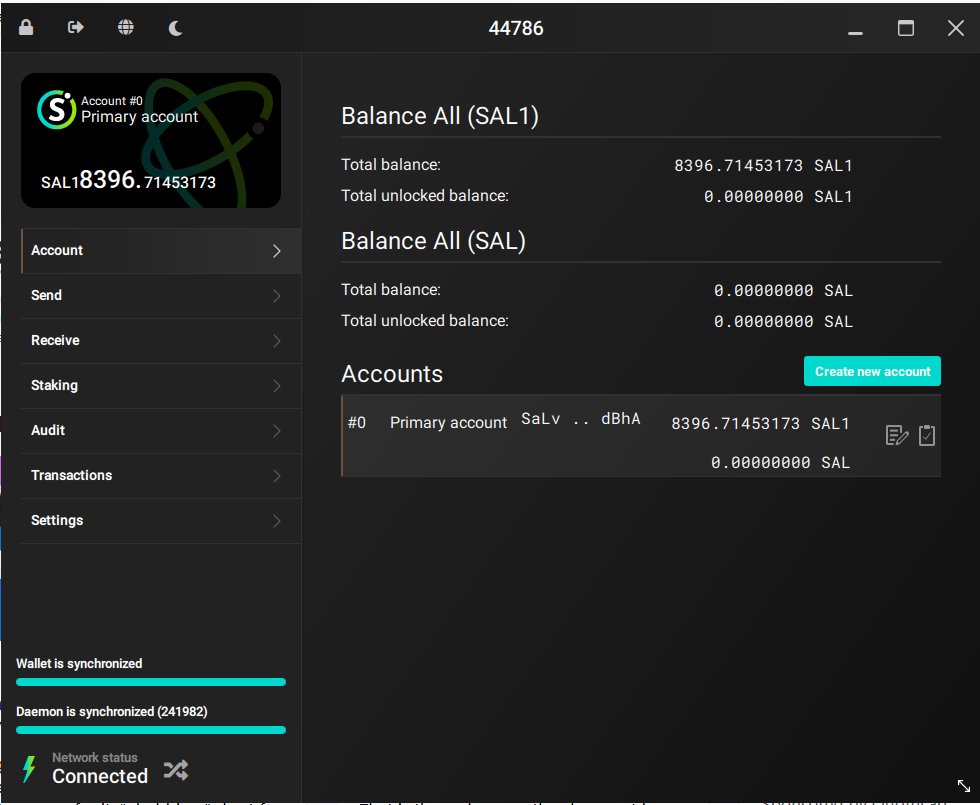Click Connected network status text
Image resolution: width=980 pixels, height=805 pixels.
[x=100, y=776]
